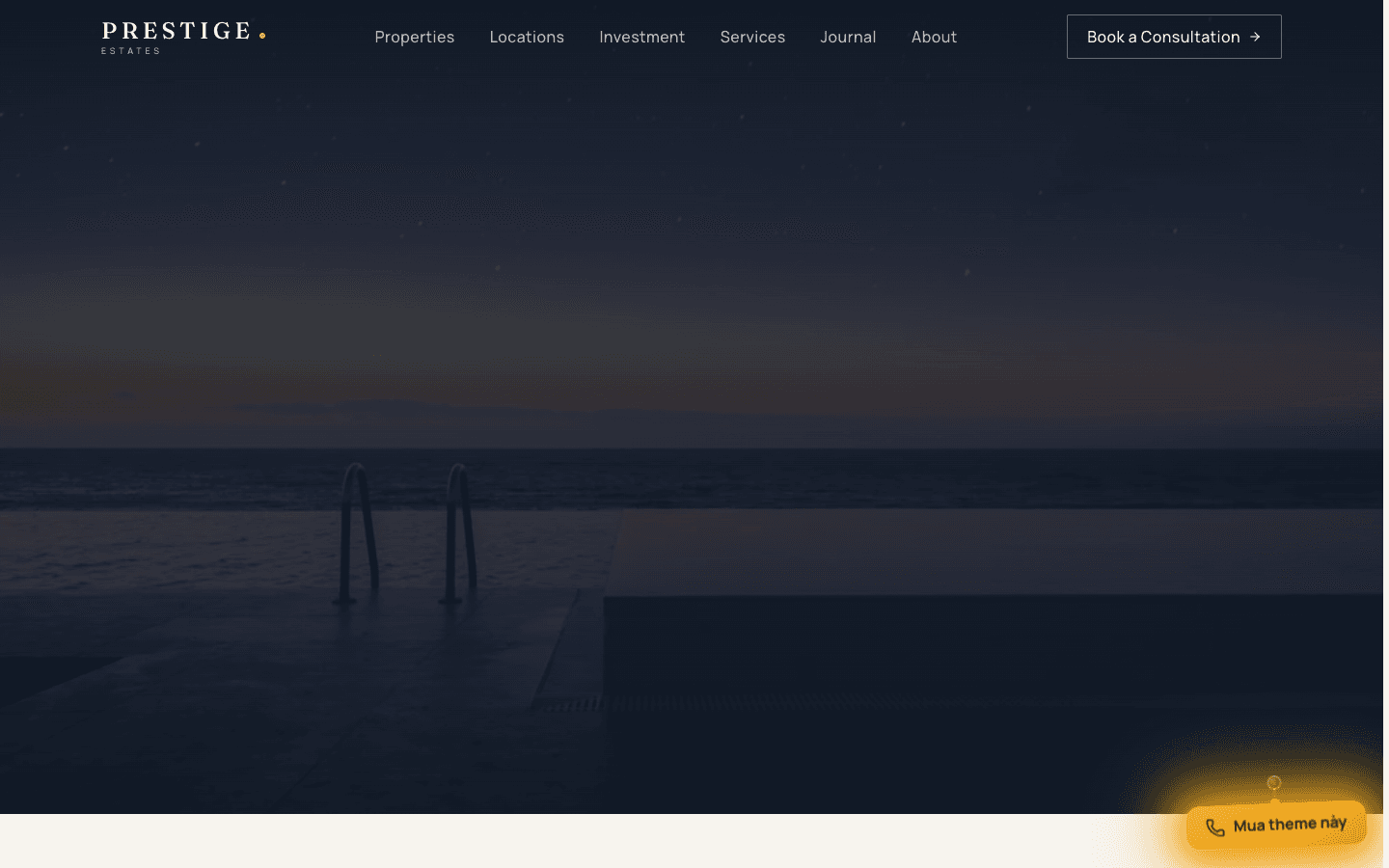This screenshot has width=1389, height=868.
Task: Click the Mua theme này button
Action: click(x=1276, y=826)
